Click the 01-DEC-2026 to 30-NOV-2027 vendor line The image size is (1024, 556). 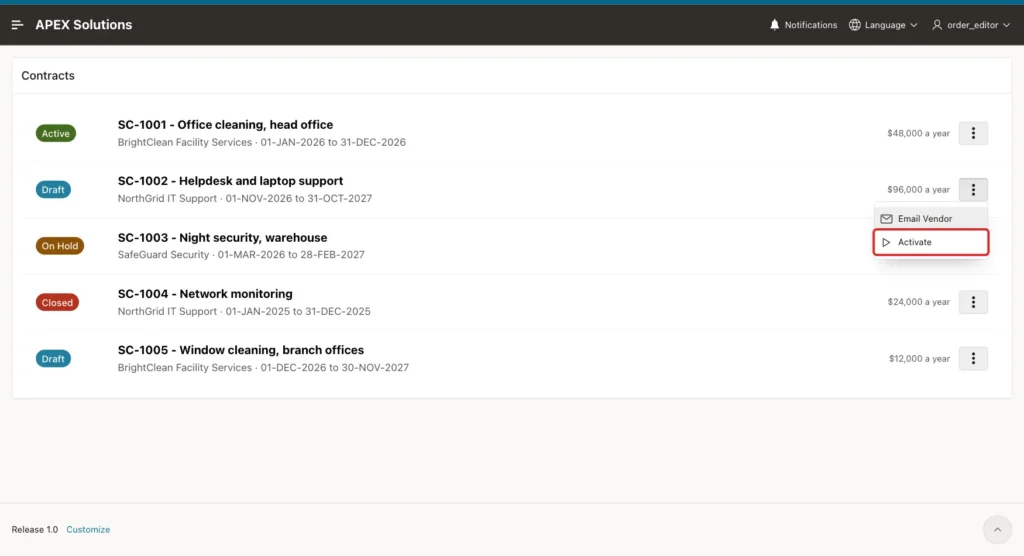263,368
